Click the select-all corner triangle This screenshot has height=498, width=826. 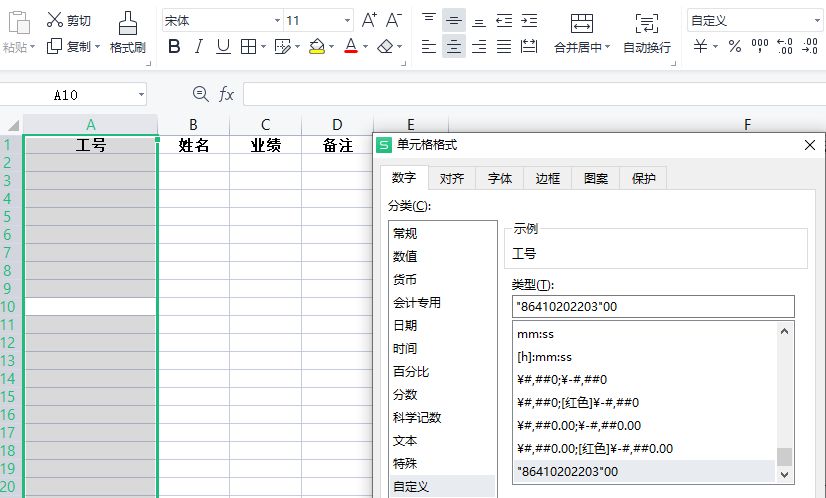tap(13, 125)
